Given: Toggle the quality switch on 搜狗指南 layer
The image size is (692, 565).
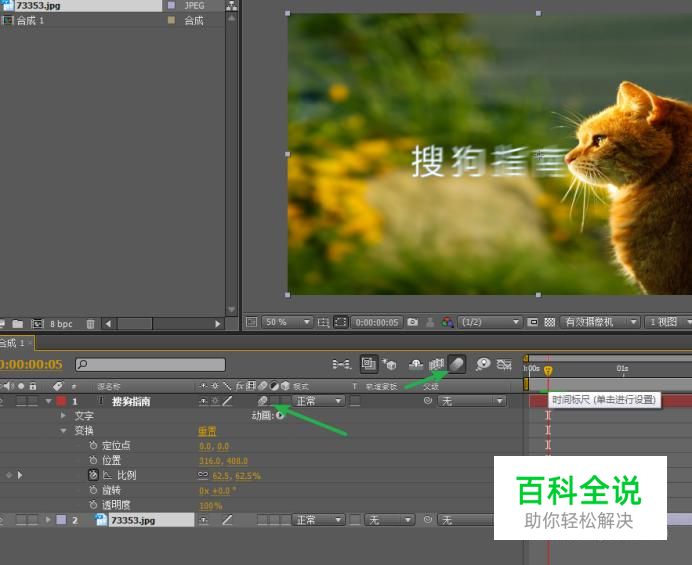Looking at the screenshot, I should 227,401.
